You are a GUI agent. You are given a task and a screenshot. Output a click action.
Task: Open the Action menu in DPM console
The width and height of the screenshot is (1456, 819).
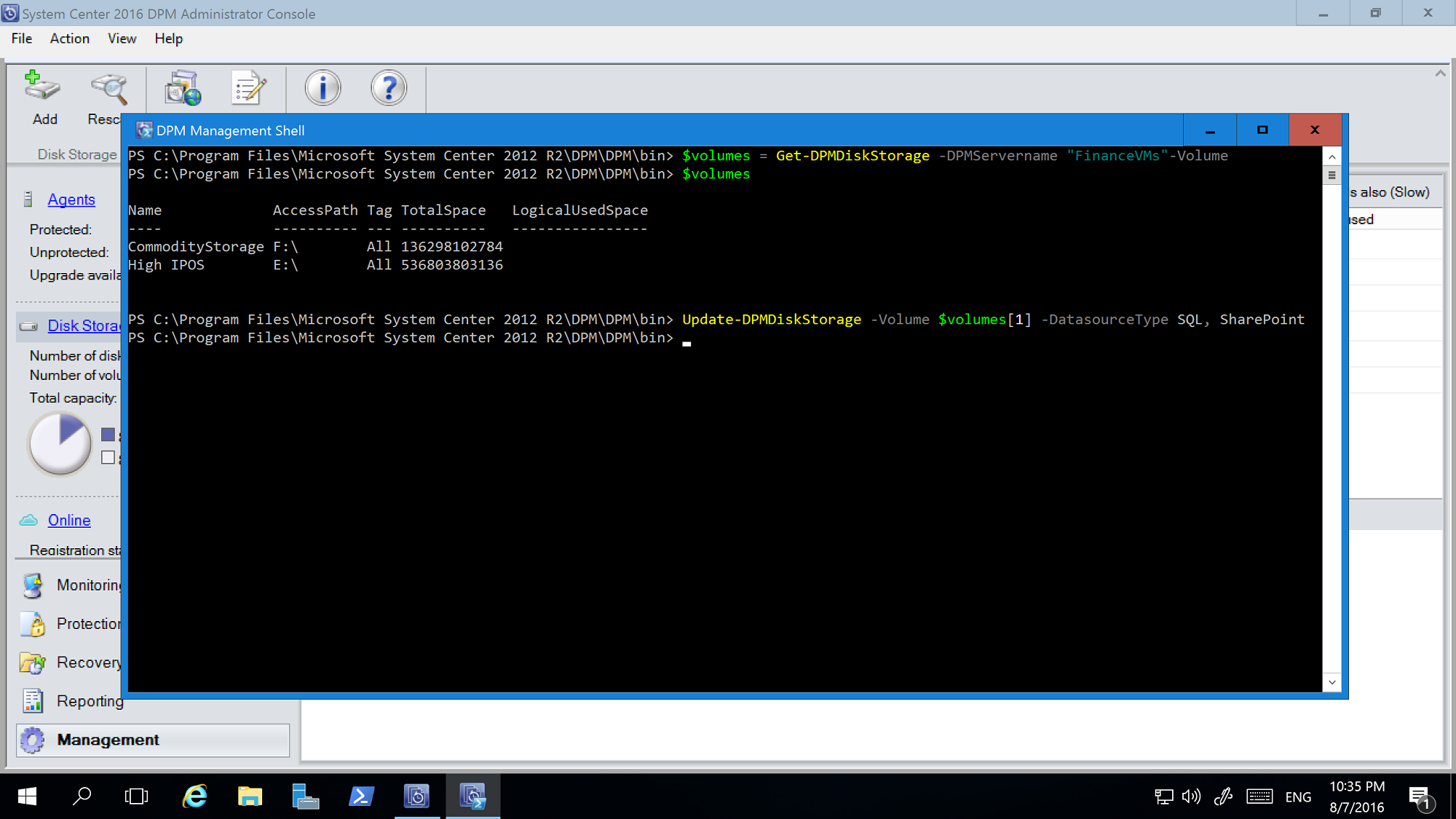tap(69, 38)
